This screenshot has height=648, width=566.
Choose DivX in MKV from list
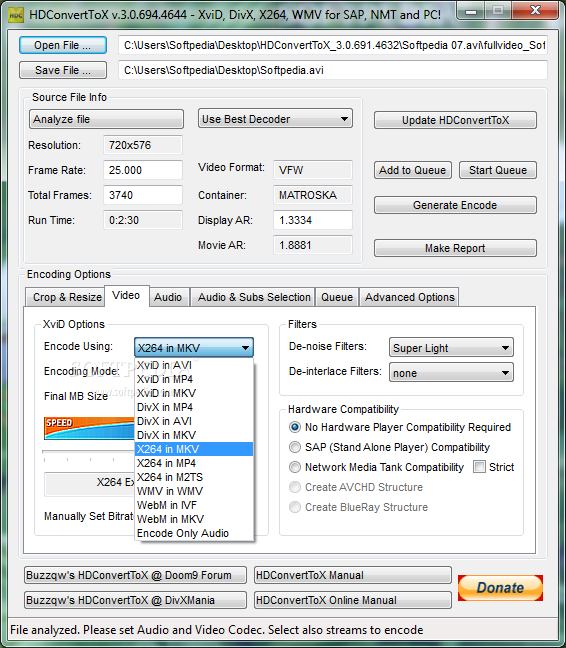(x=194, y=435)
